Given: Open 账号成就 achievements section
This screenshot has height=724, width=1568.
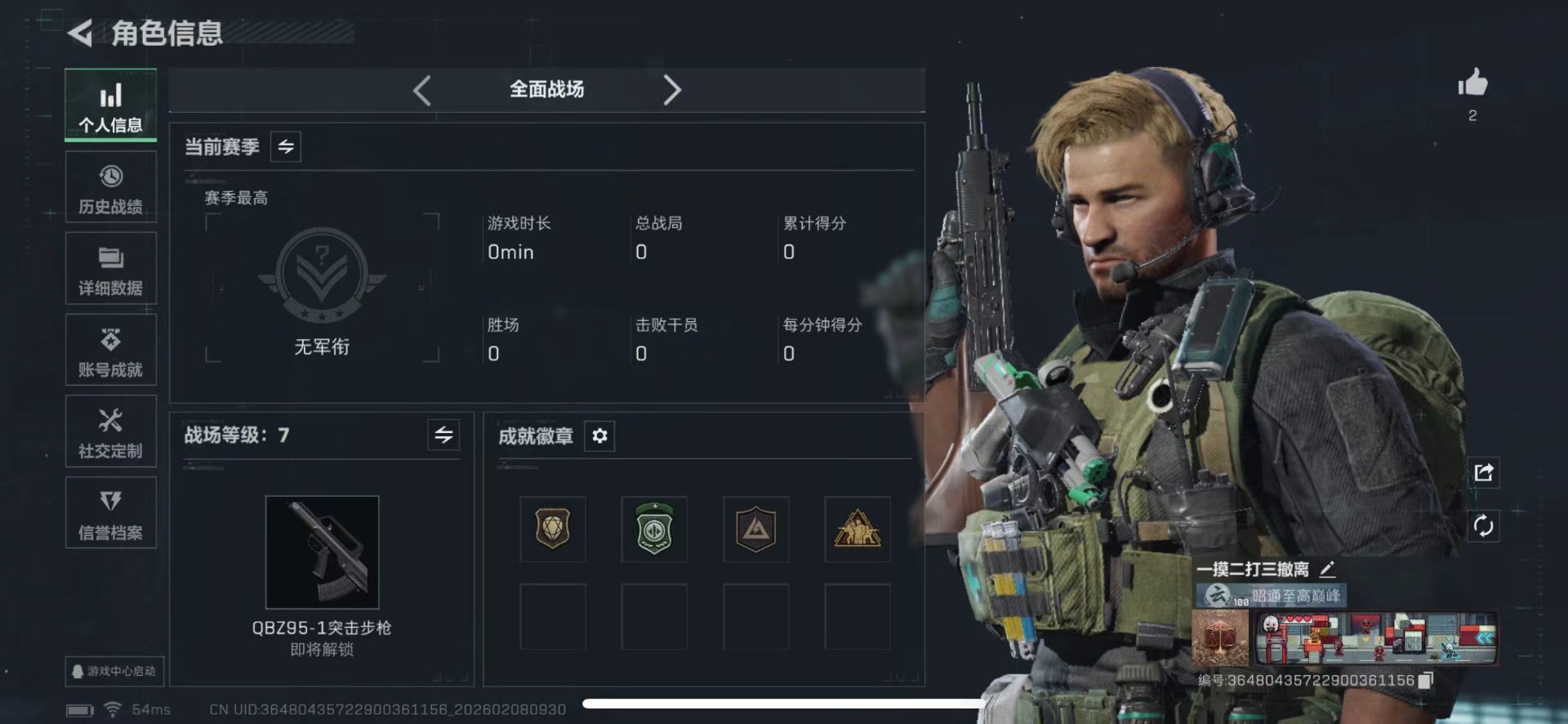Looking at the screenshot, I should [x=110, y=351].
